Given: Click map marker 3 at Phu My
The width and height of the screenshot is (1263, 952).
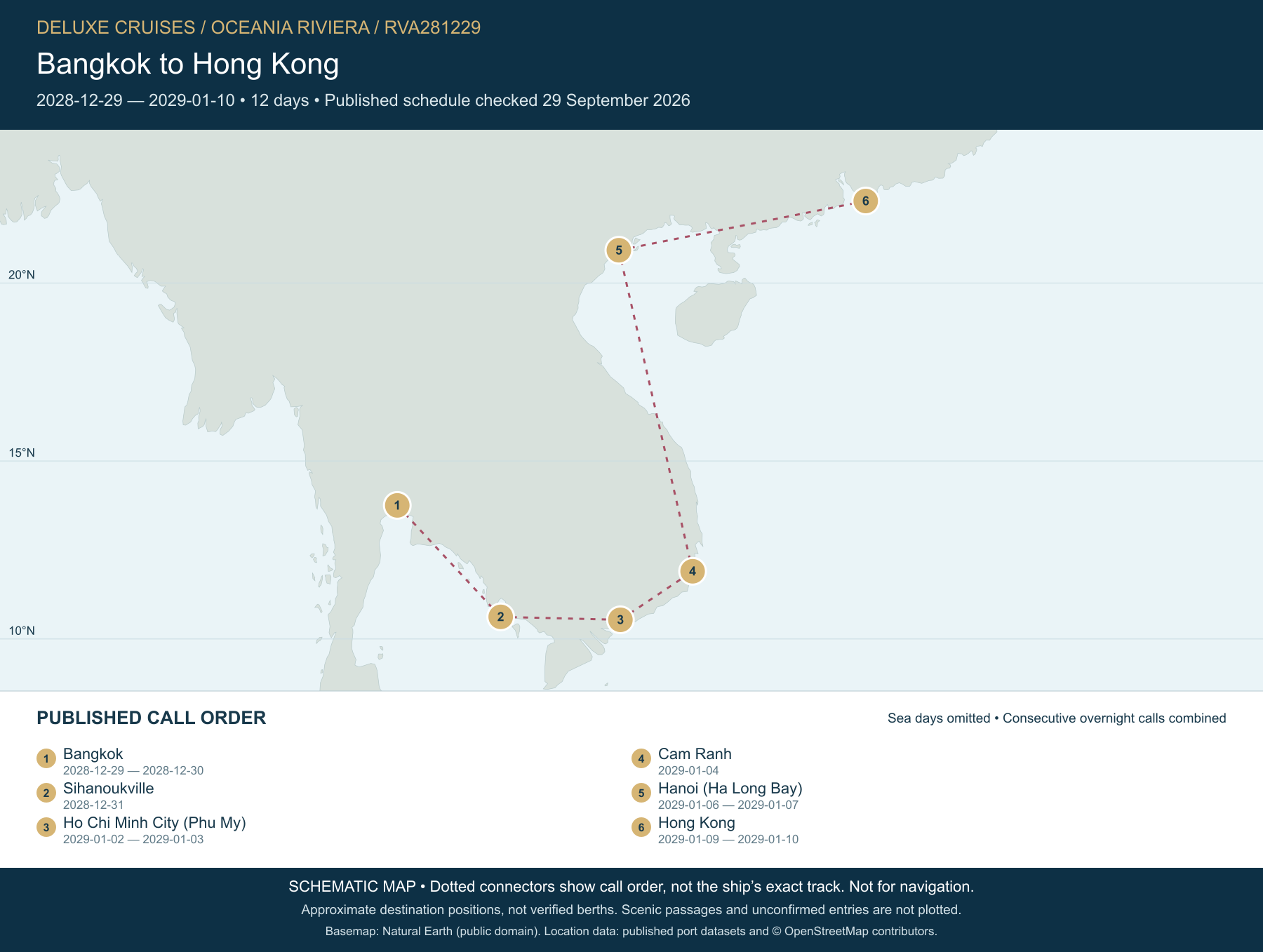Looking at the screenshot, I should point(620,619).
